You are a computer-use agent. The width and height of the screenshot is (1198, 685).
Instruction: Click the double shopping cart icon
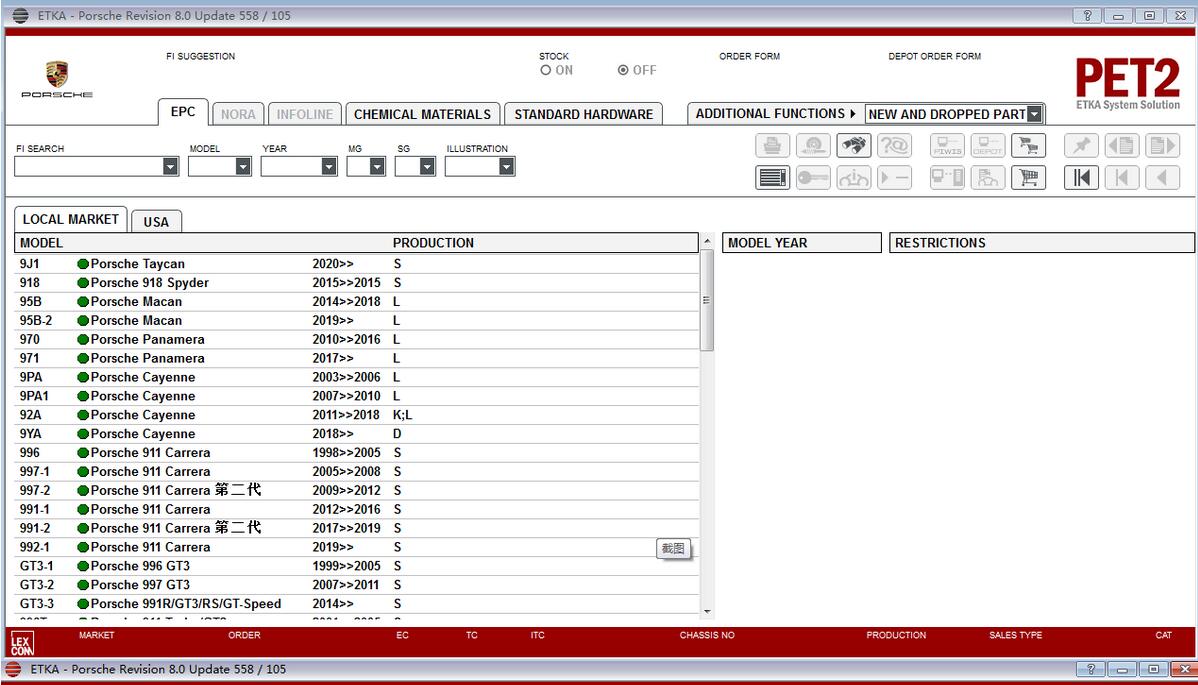coord(1028,145)
